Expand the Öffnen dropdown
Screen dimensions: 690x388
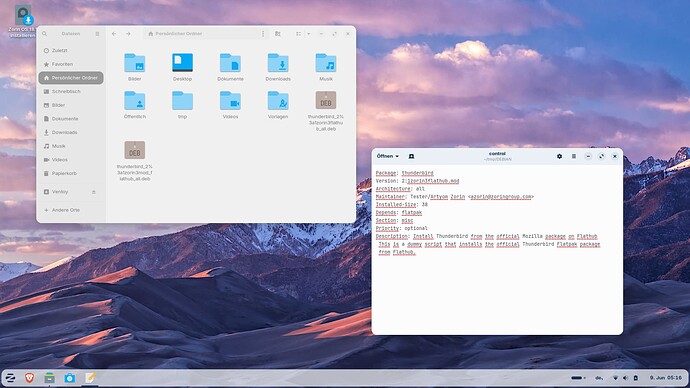(x=388, y=156)
